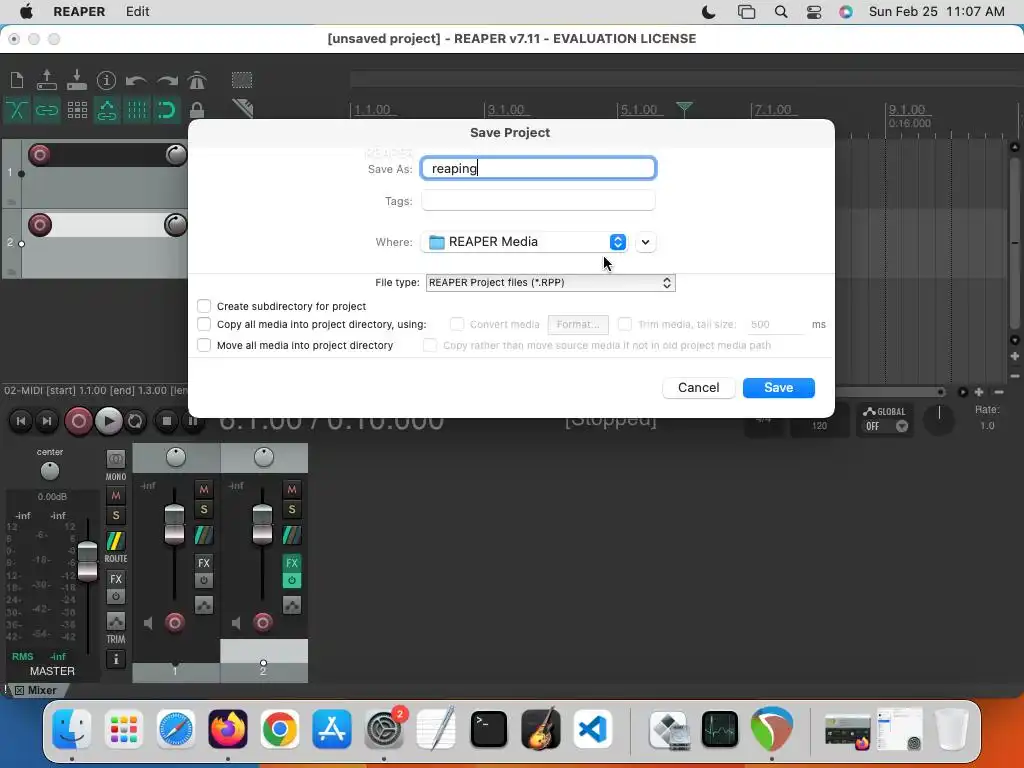This screenshot has height=768, width=1024.
Task: Adjust mixer channel 2 volume fader
Action: coord(263,524)
